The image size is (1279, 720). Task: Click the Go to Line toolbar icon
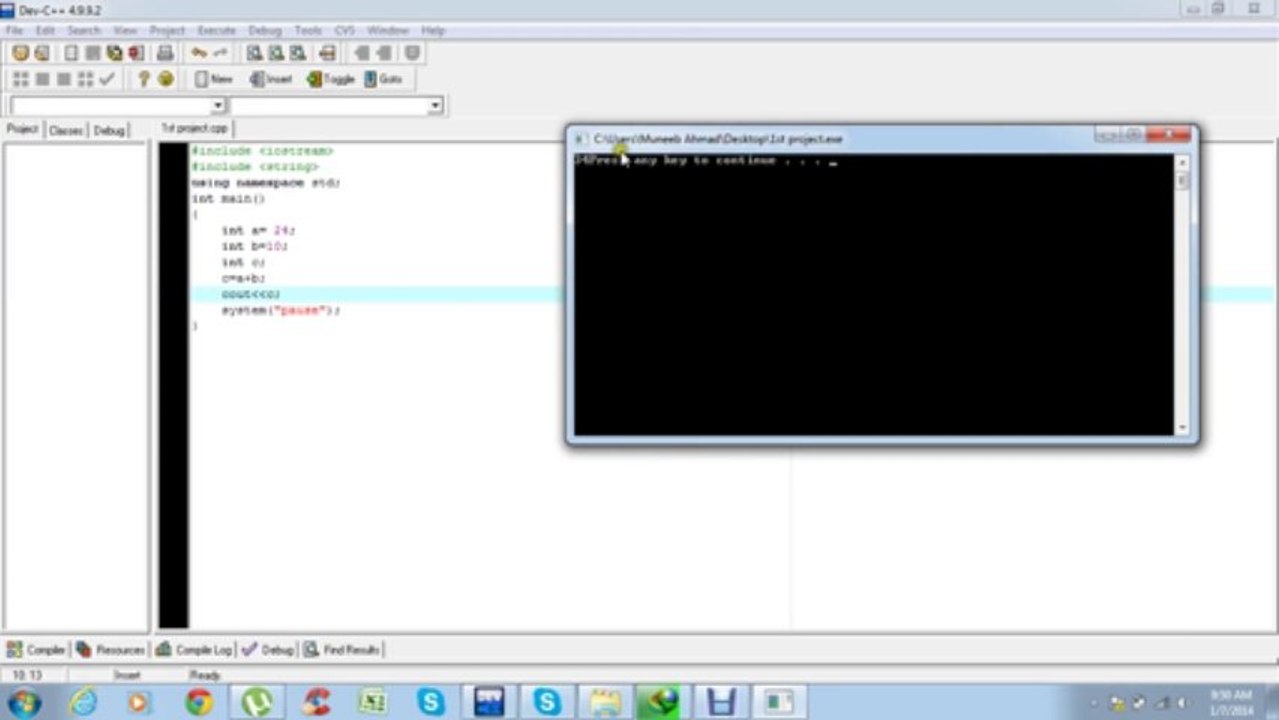pos(327,53)
